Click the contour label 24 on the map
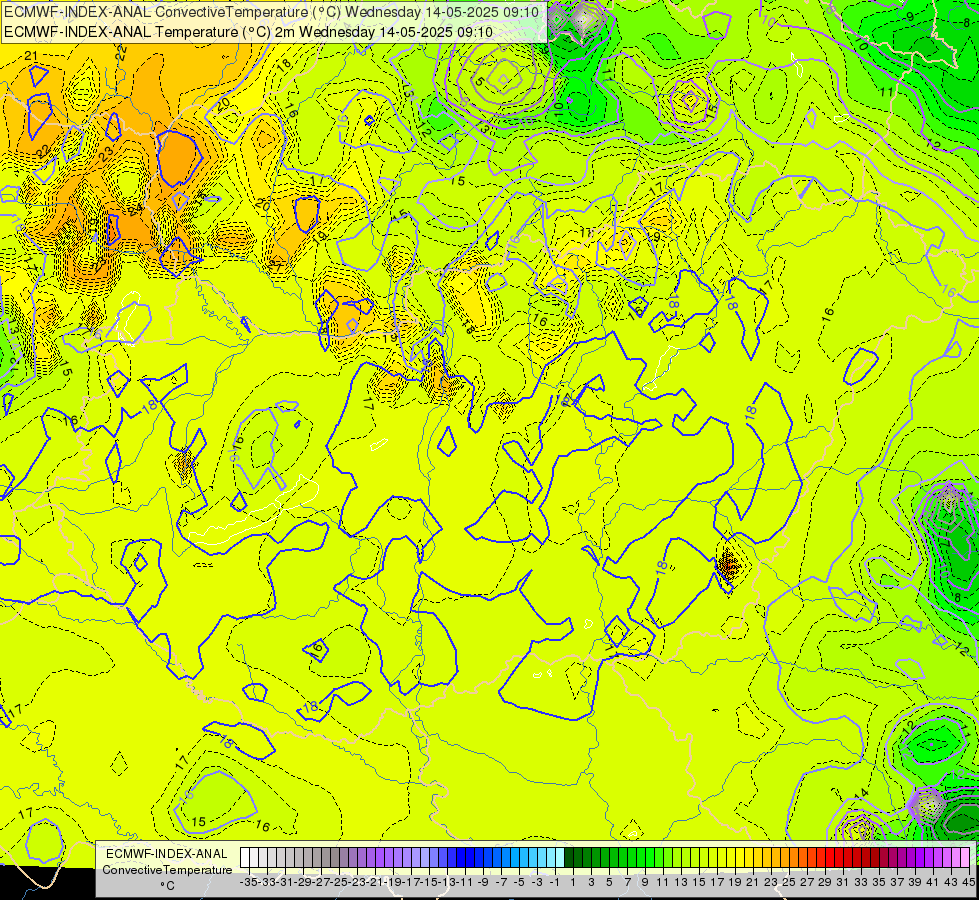 tap(135, 209)
